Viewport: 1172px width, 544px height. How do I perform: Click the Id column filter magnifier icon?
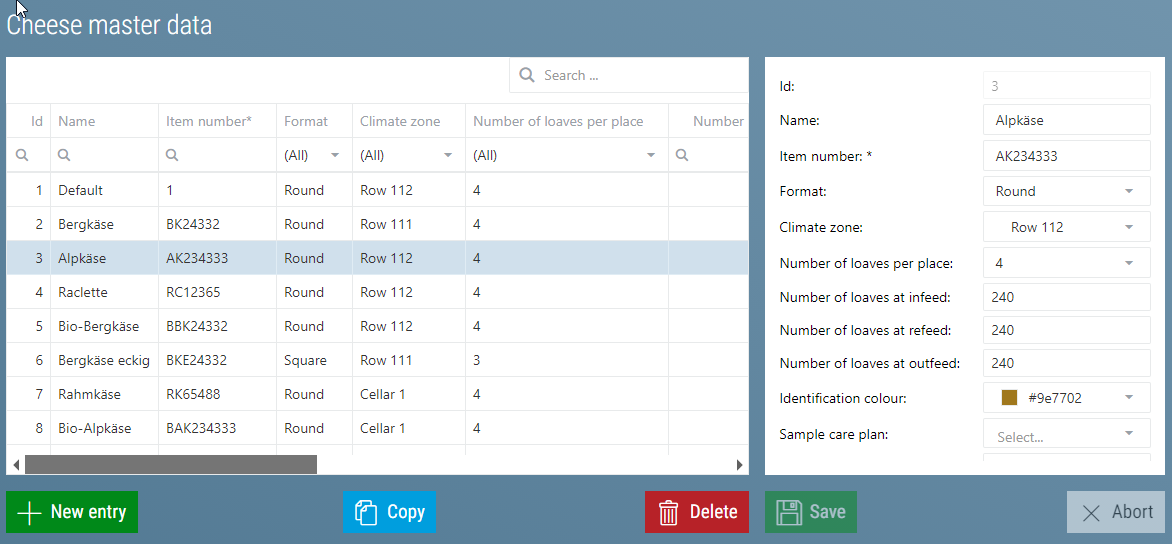click(x=22, y=156)
